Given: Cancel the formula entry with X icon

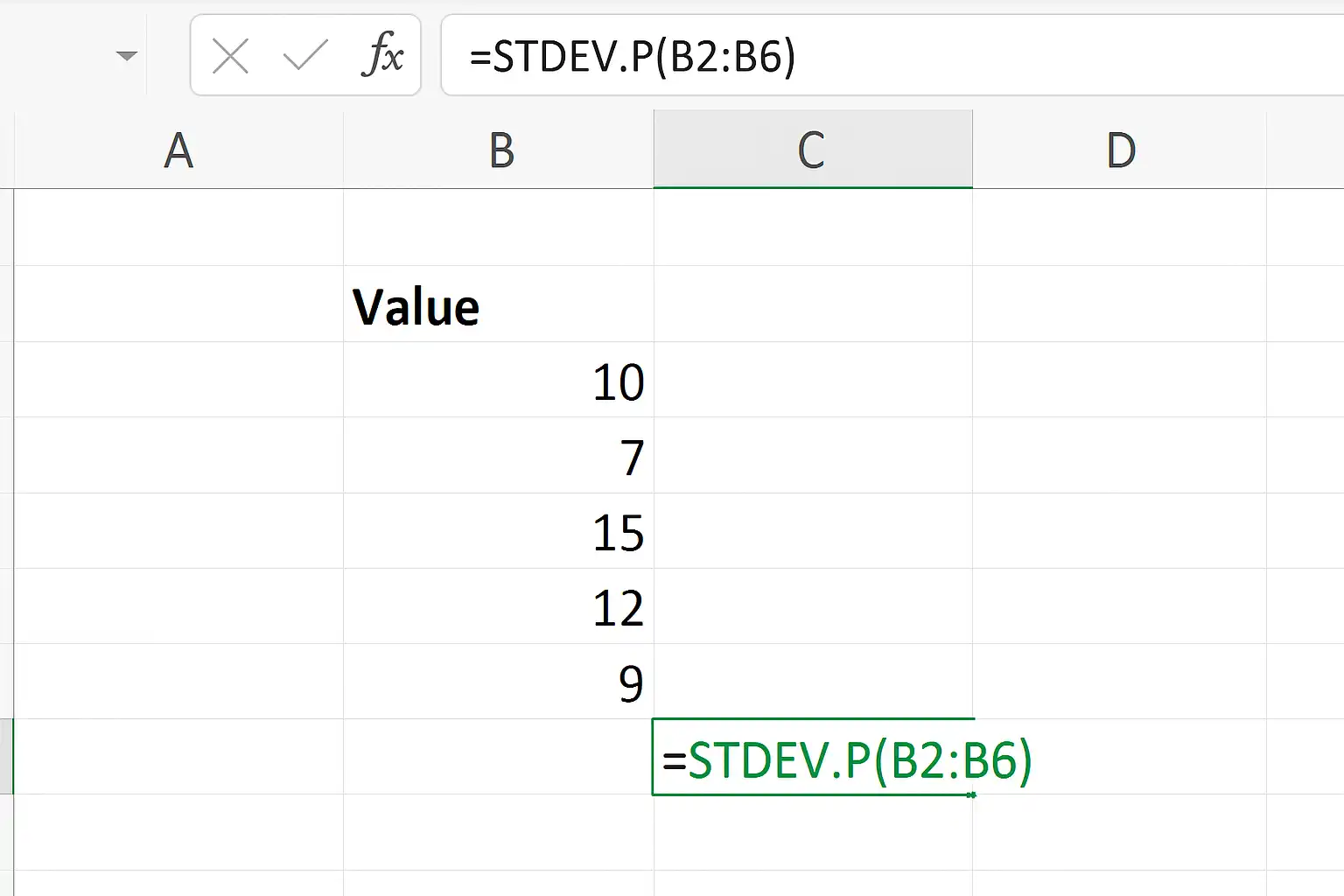Looking at the screenshot, I should [x=230, y=57].
